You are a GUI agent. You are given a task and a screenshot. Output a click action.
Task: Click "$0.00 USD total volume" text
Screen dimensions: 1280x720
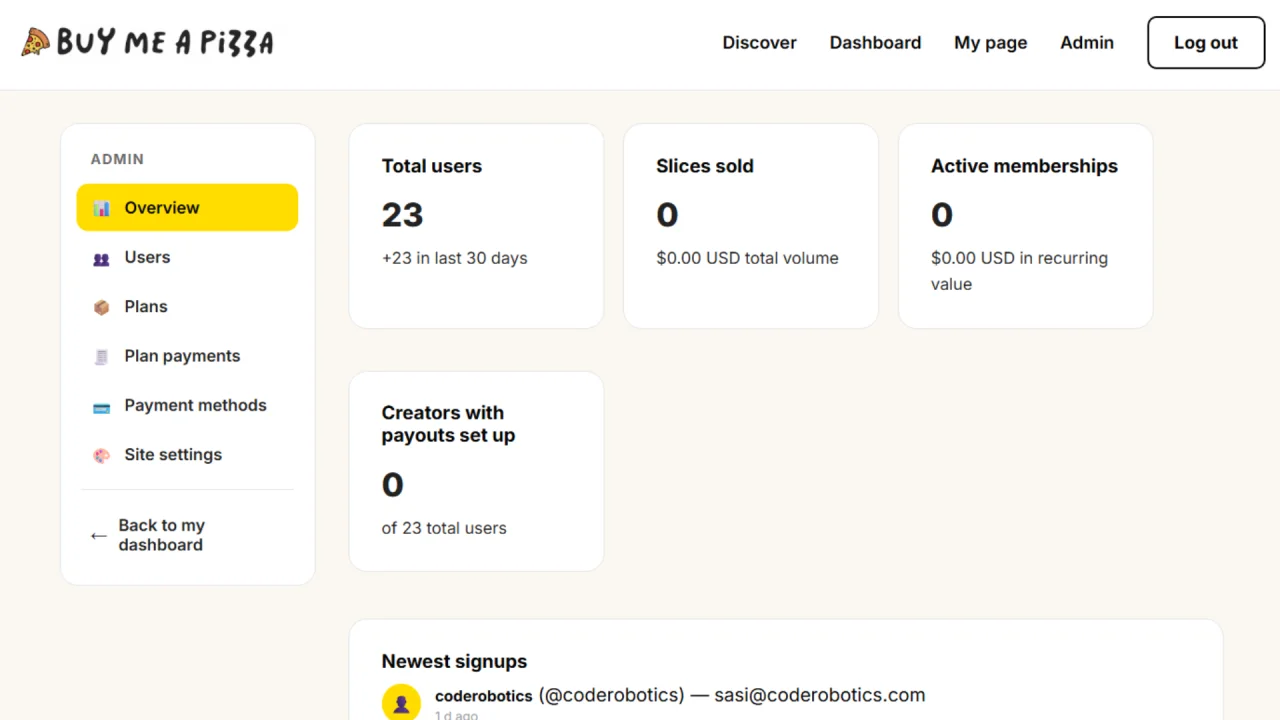click(748, 258)
